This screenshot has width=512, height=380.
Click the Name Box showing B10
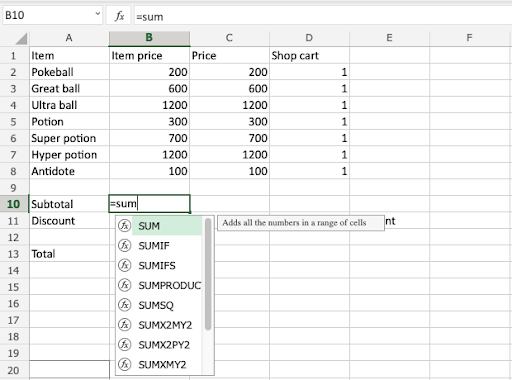point(53,15)
